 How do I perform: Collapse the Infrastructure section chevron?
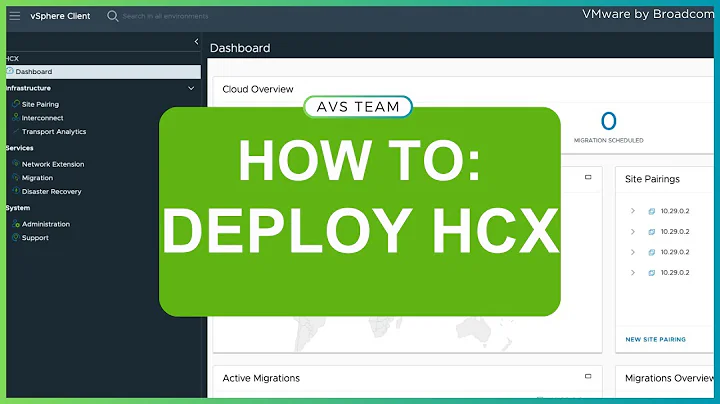[191, 88]
